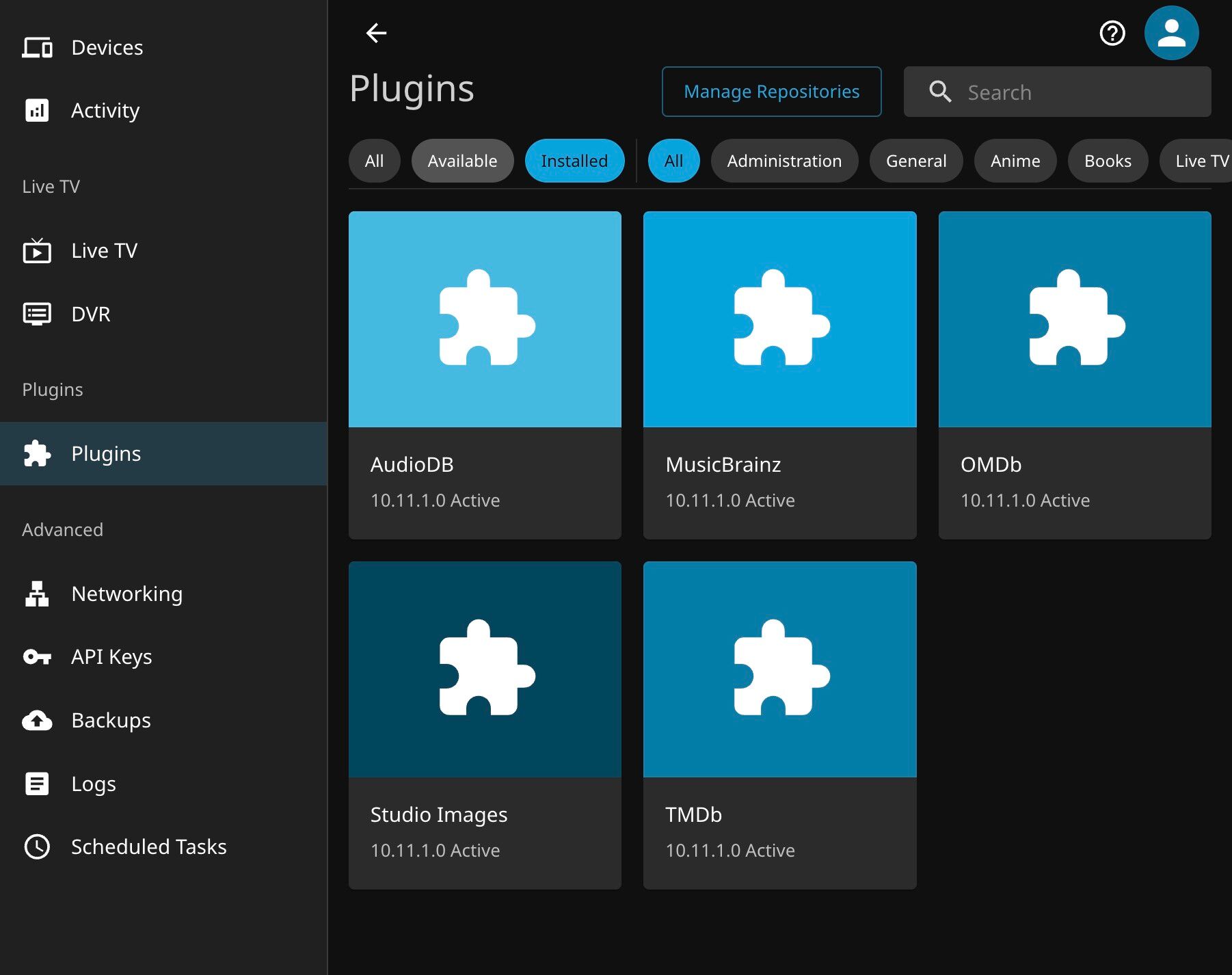Image resolution: width=1232 pixels, height=975 pixels.
Task: Click the Scheduled Tasks clock icon
Action: coord(37,846)
